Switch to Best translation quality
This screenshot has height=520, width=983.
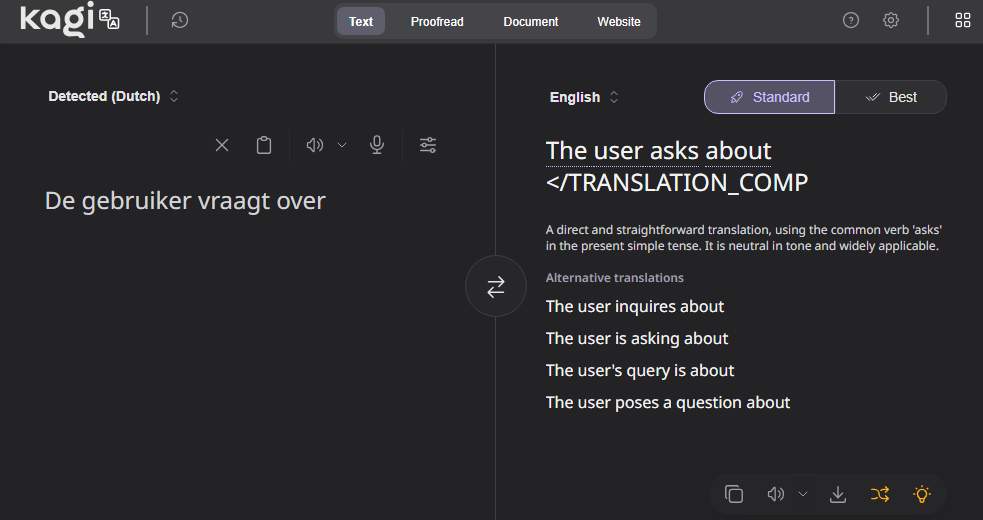tap(891, 97)
